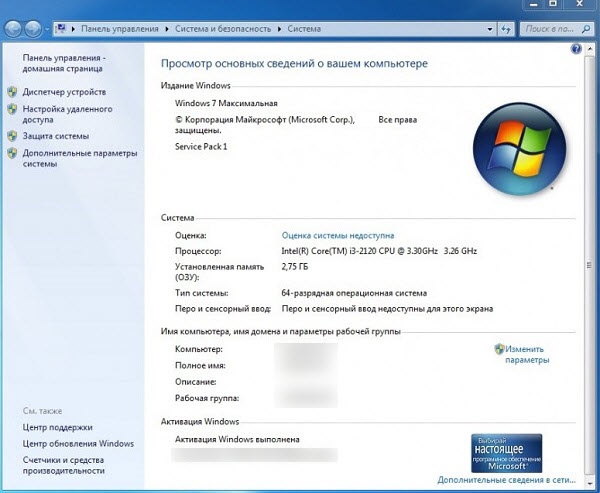
Task: Click Windows 7 Максимальная edition text
Action: [226, 103]
